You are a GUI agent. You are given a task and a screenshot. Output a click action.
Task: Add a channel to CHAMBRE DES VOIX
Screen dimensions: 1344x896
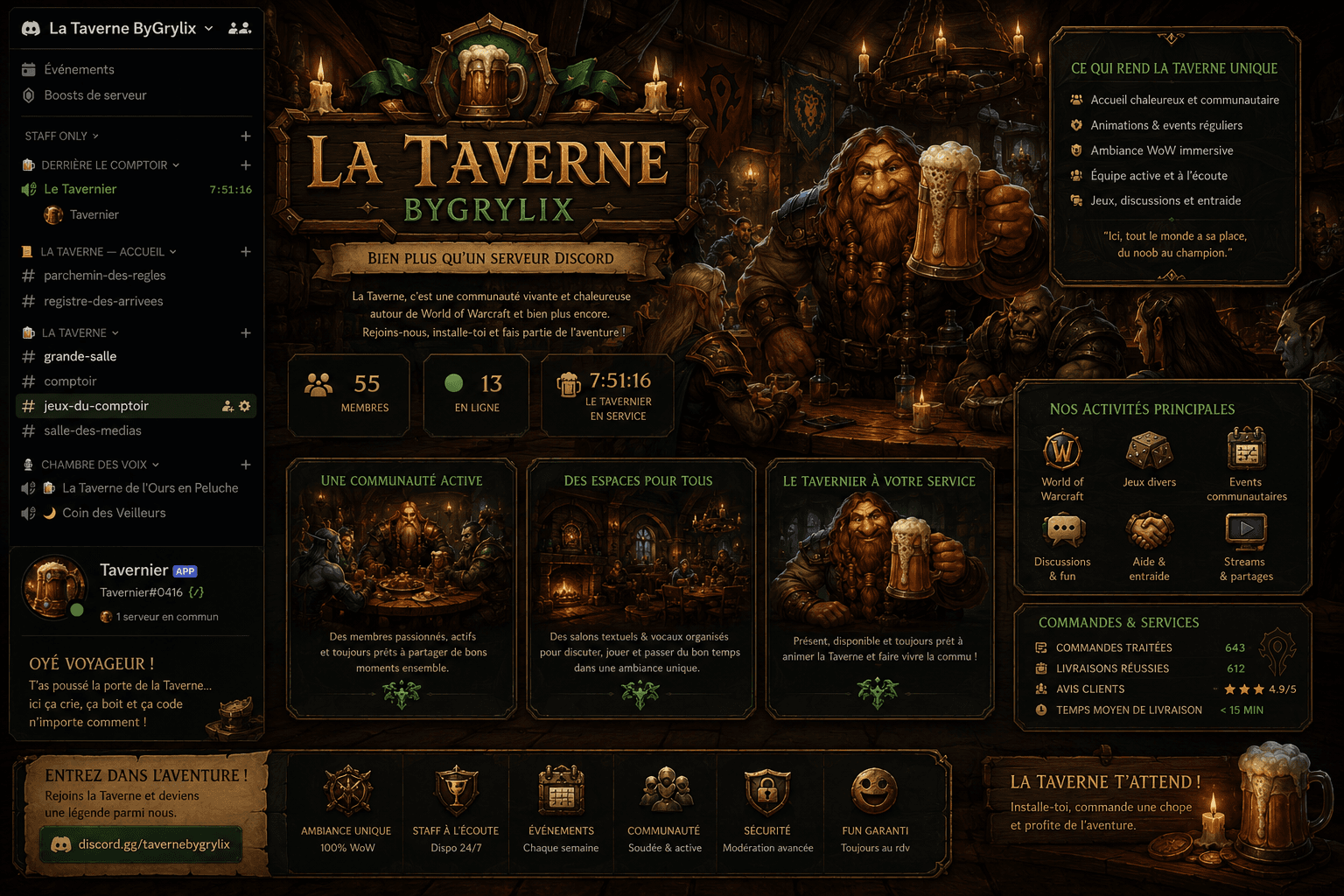(246, 465)
